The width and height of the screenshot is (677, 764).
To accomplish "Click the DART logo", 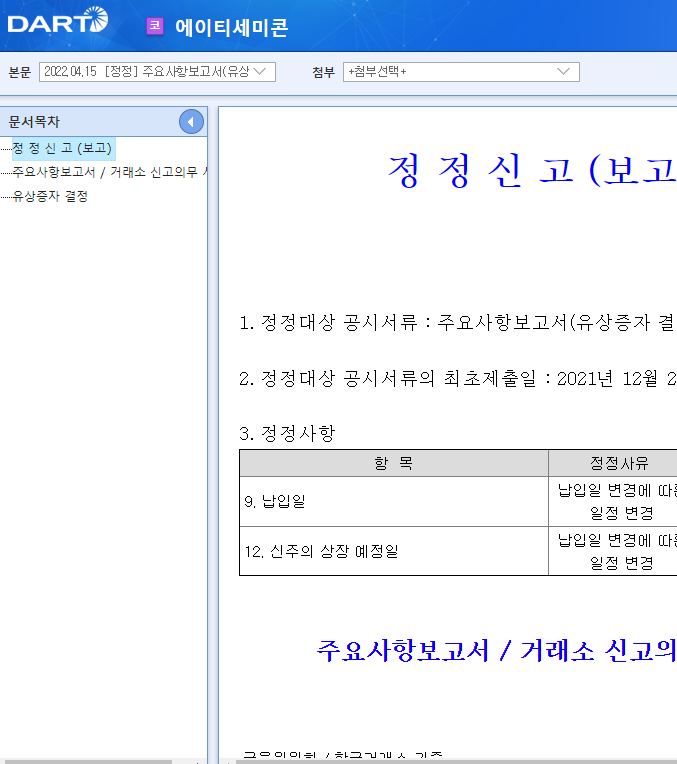I will [x=58, y=21].
